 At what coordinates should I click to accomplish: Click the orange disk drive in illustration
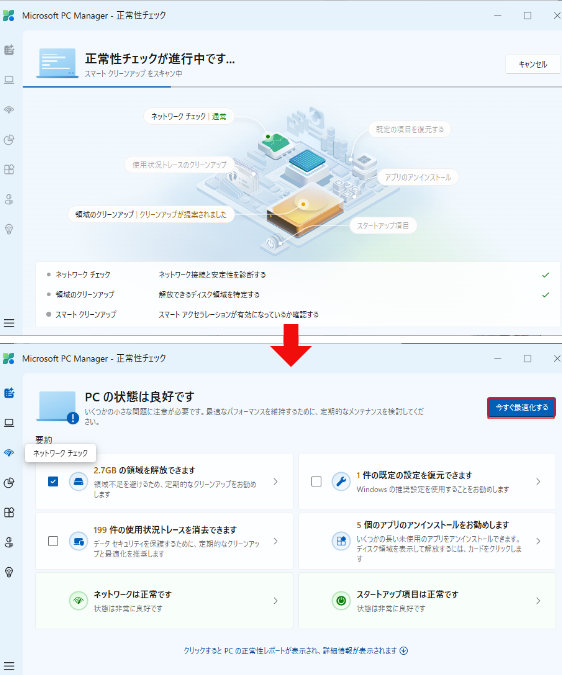[305, 212]
